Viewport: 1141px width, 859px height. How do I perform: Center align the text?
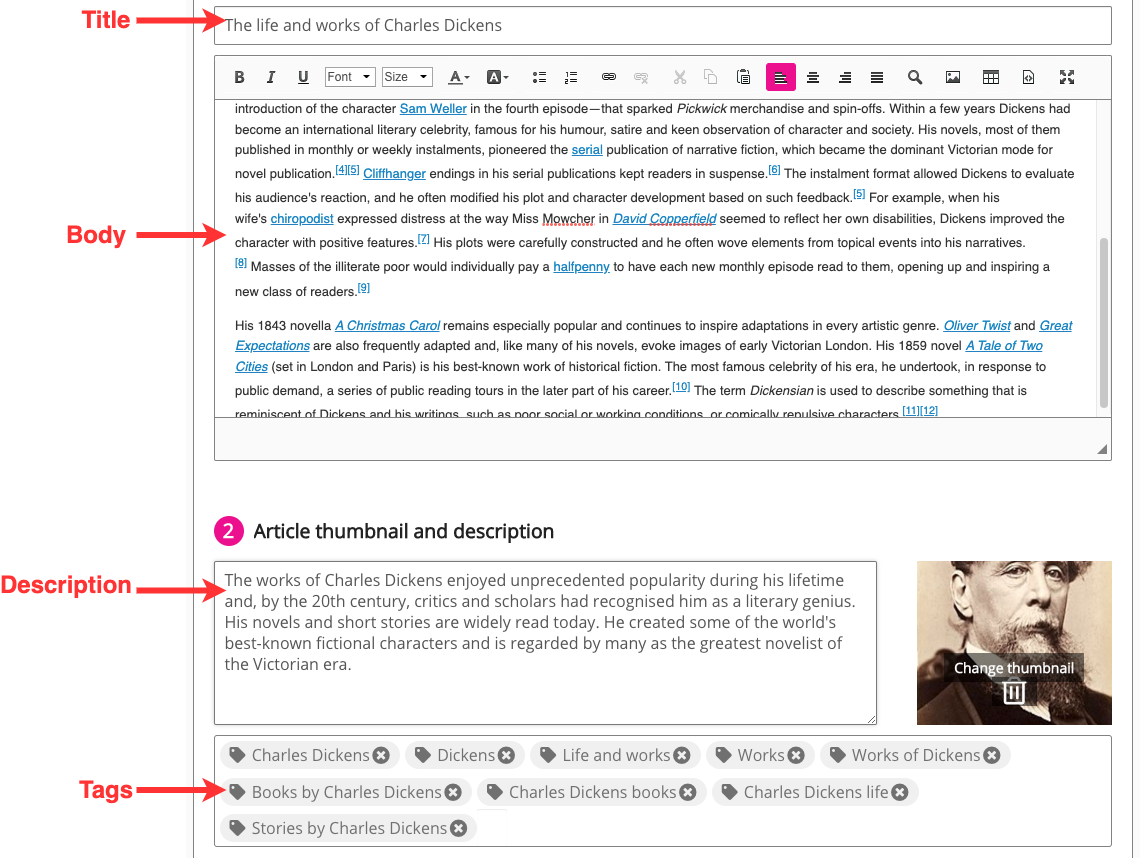pos(813,77)
